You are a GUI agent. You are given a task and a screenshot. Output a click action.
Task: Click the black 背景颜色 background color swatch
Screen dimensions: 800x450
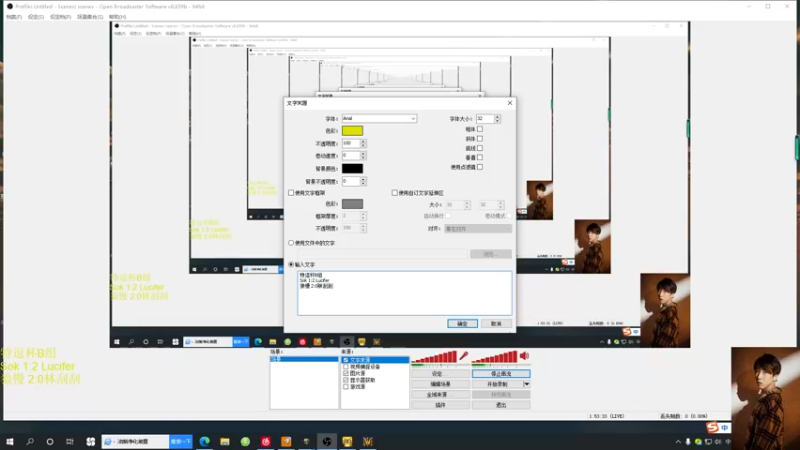pyautogui.click(x=352, y=168)
